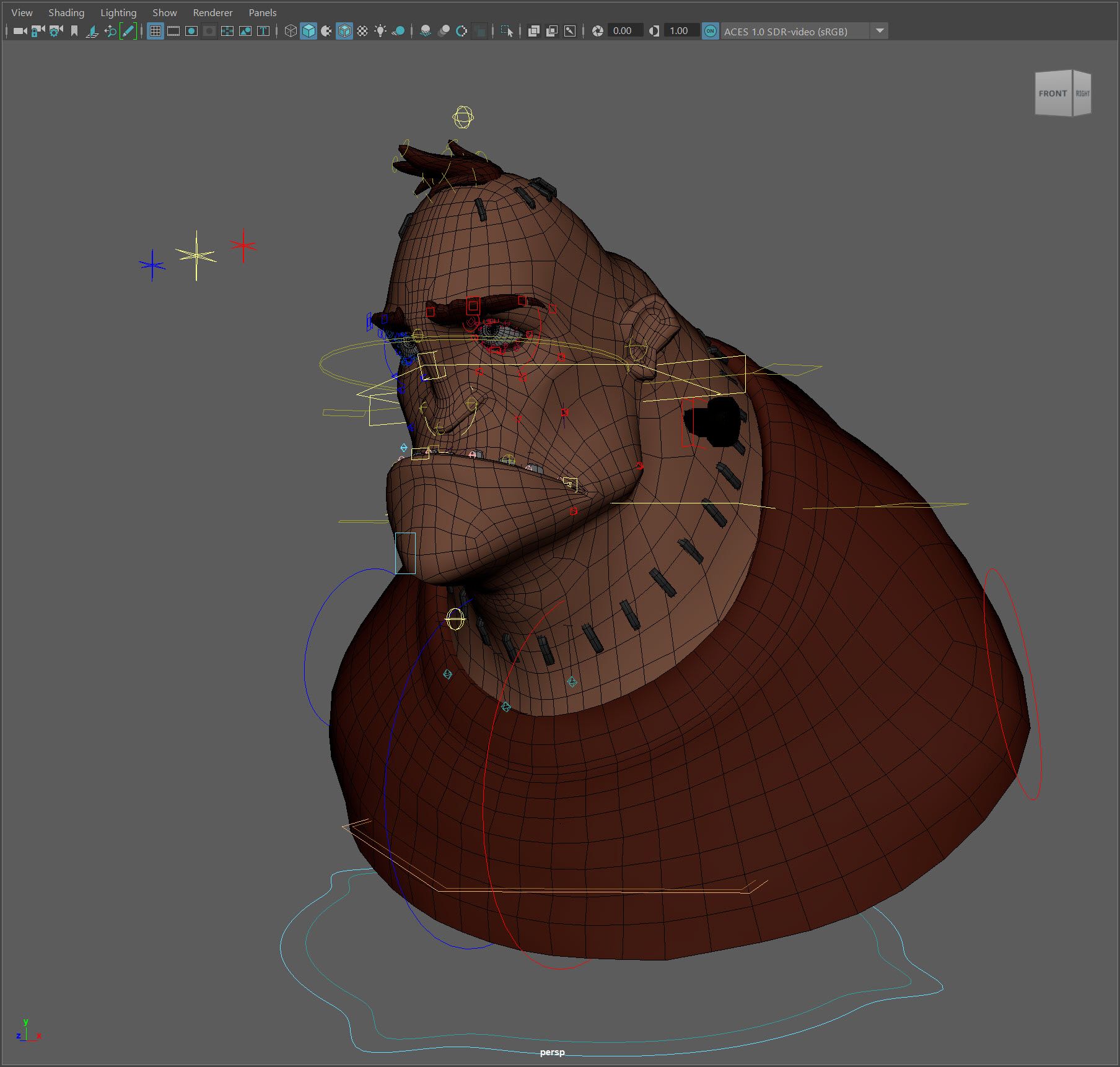Image resolution: width=1120 pixels, height=1067 pixels.
Task: Enable Smooth Shade All cube icon
Action: click(308, 31)
